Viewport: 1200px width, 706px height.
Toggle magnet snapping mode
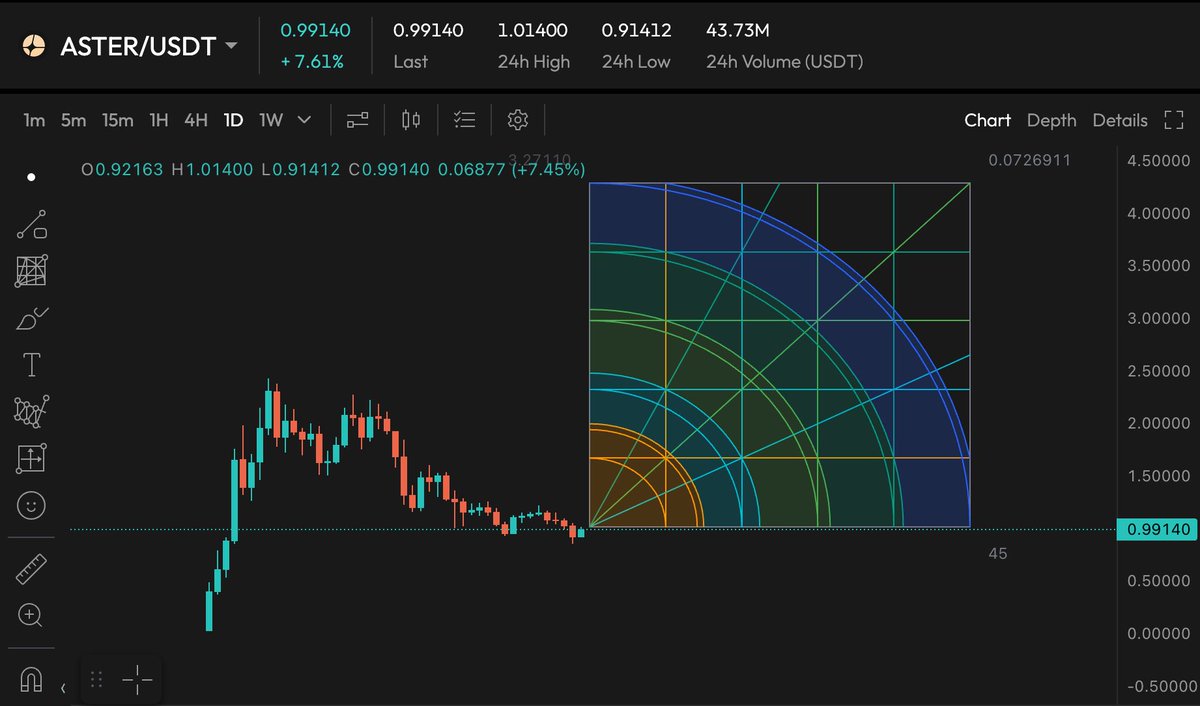pos(31,678)
